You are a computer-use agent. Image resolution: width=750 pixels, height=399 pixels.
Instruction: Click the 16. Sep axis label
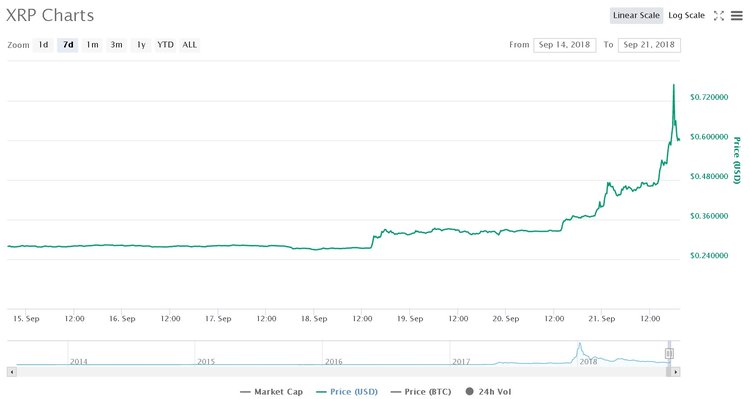[122, 319]
